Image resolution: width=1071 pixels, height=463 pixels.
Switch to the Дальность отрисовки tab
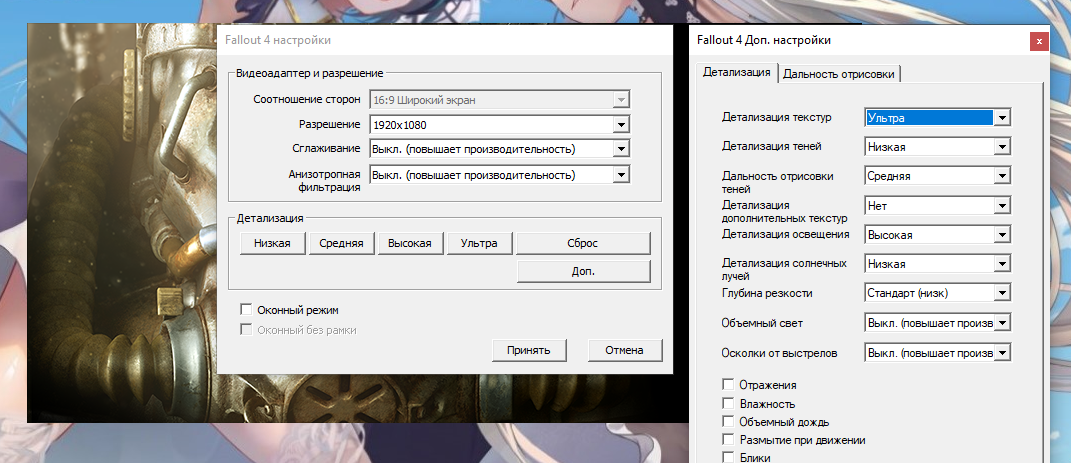840,73
